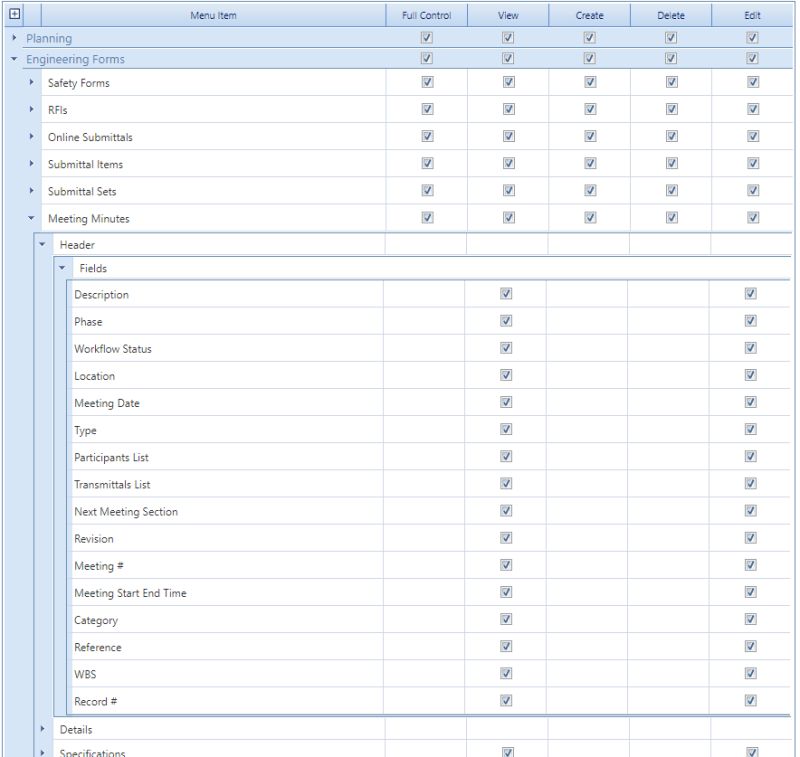Uncheck View for Type field
This screenshot has height=757, width=800.
pos(506,430)
